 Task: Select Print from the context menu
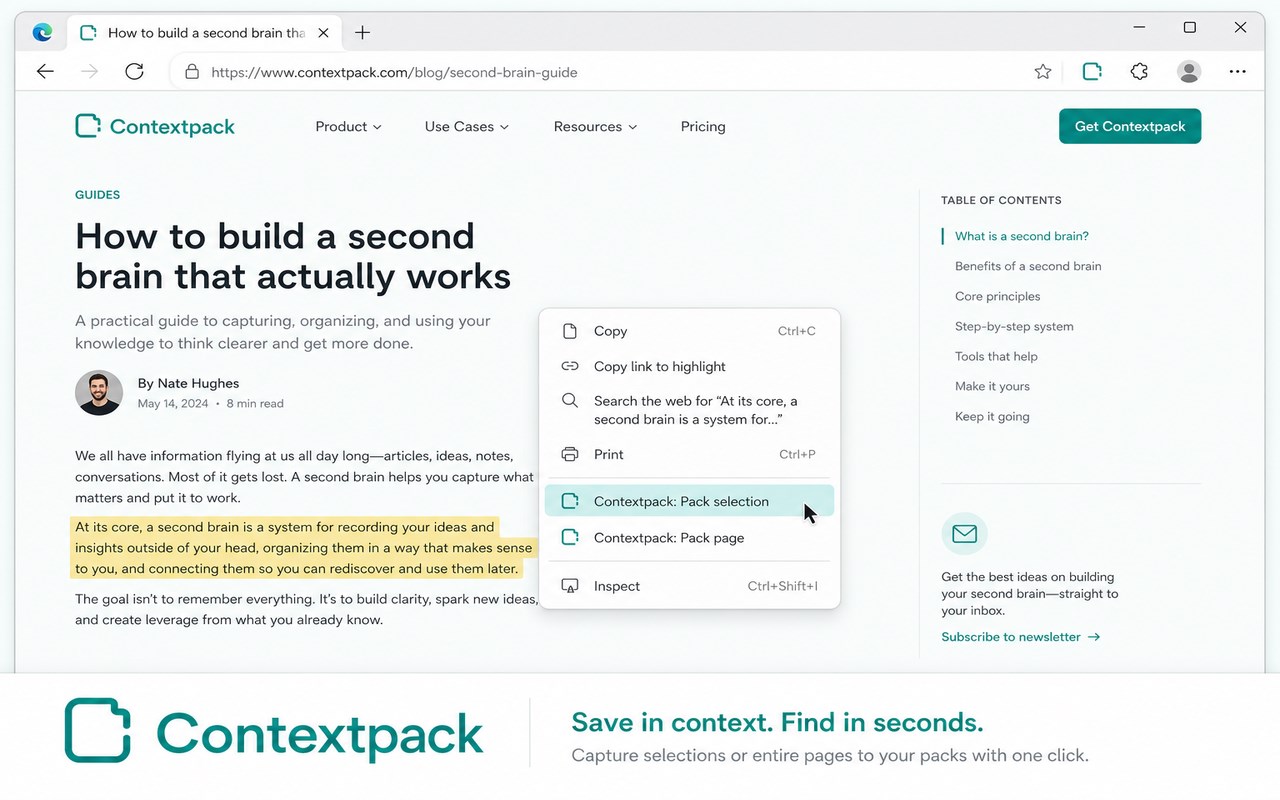pyautogui.click(x=689, y=454)
